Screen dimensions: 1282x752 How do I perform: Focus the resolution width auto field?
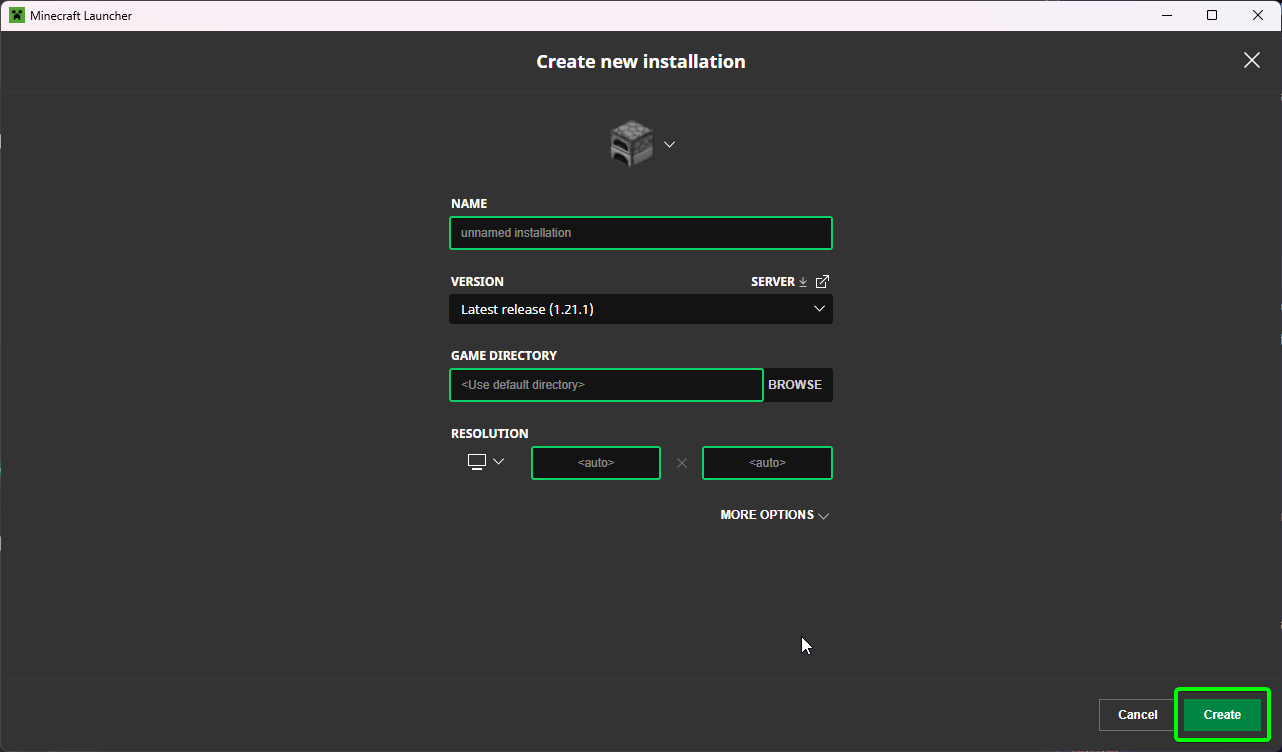pyautogui.click(x=596, y=463)
